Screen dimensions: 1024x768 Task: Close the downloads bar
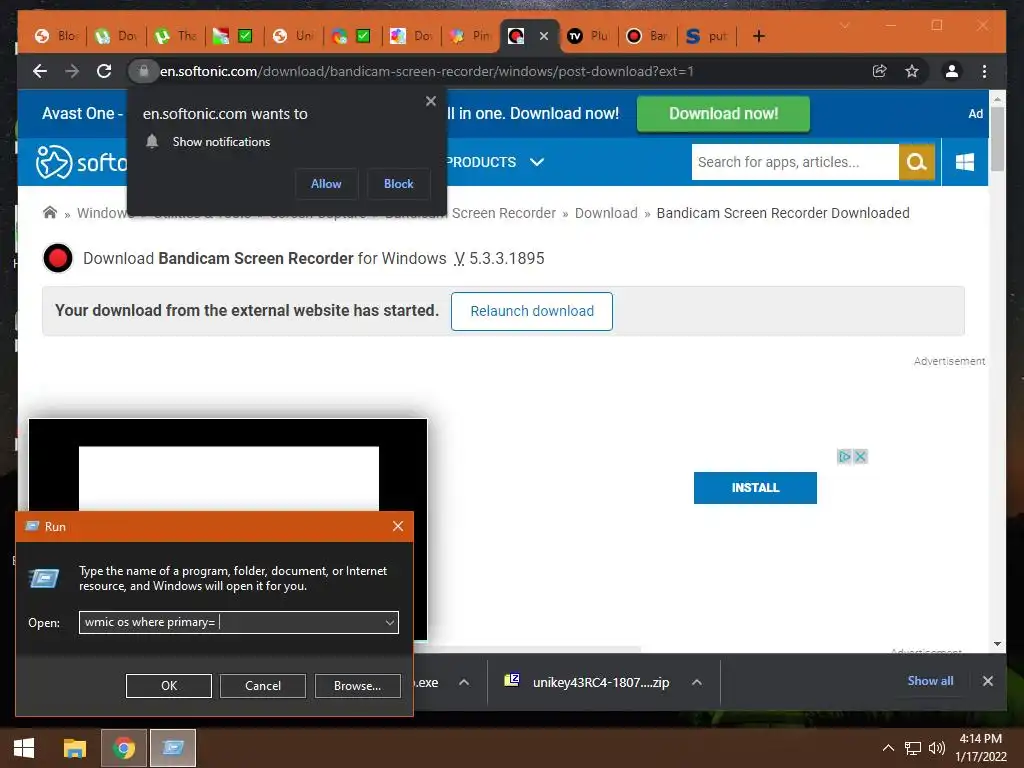(987, 681)
